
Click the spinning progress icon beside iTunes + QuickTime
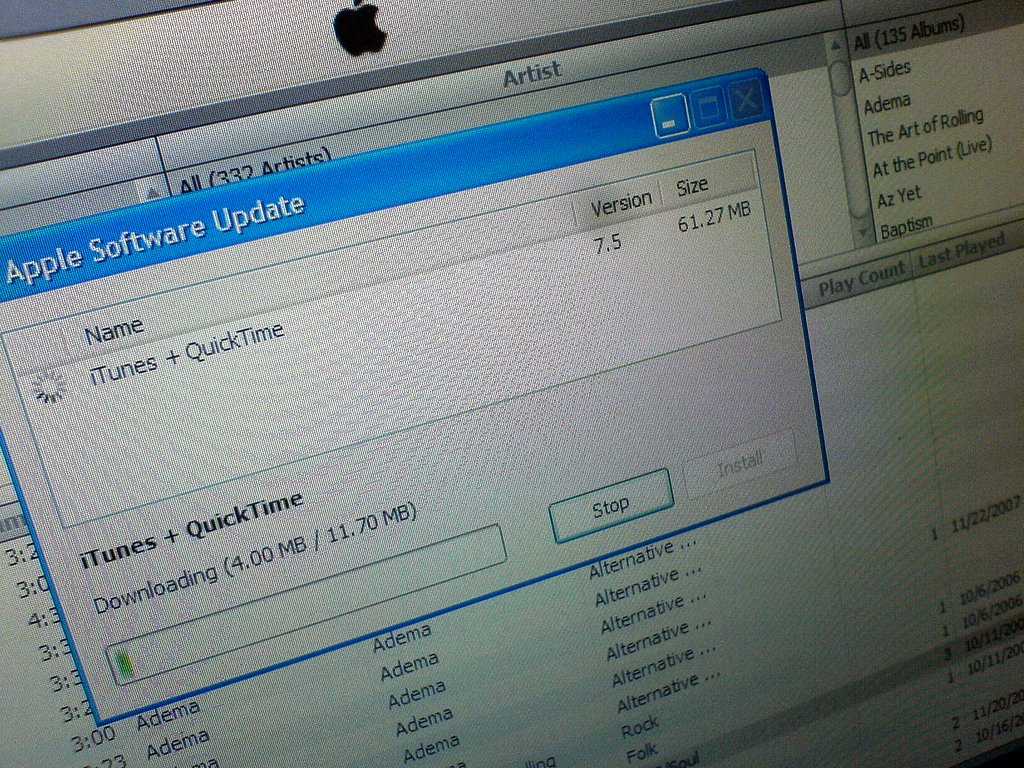(50, 388)
